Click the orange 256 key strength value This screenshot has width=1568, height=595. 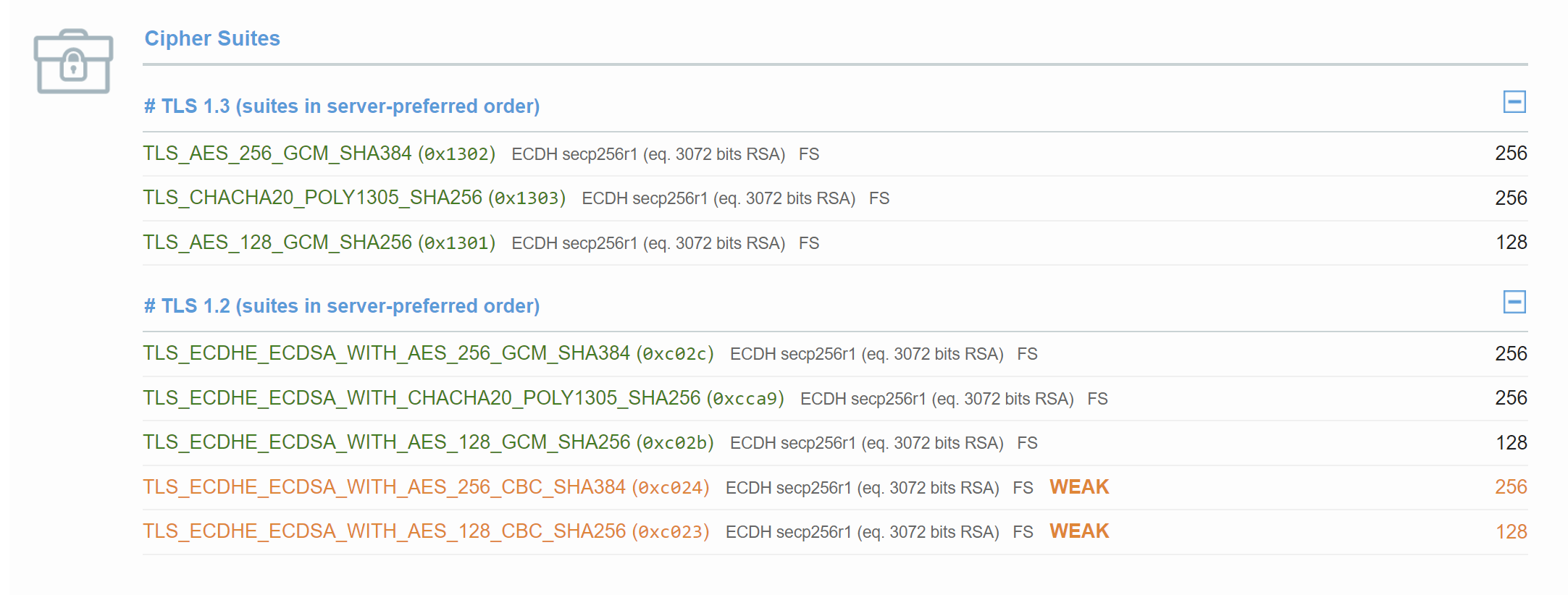[1511, 487]
